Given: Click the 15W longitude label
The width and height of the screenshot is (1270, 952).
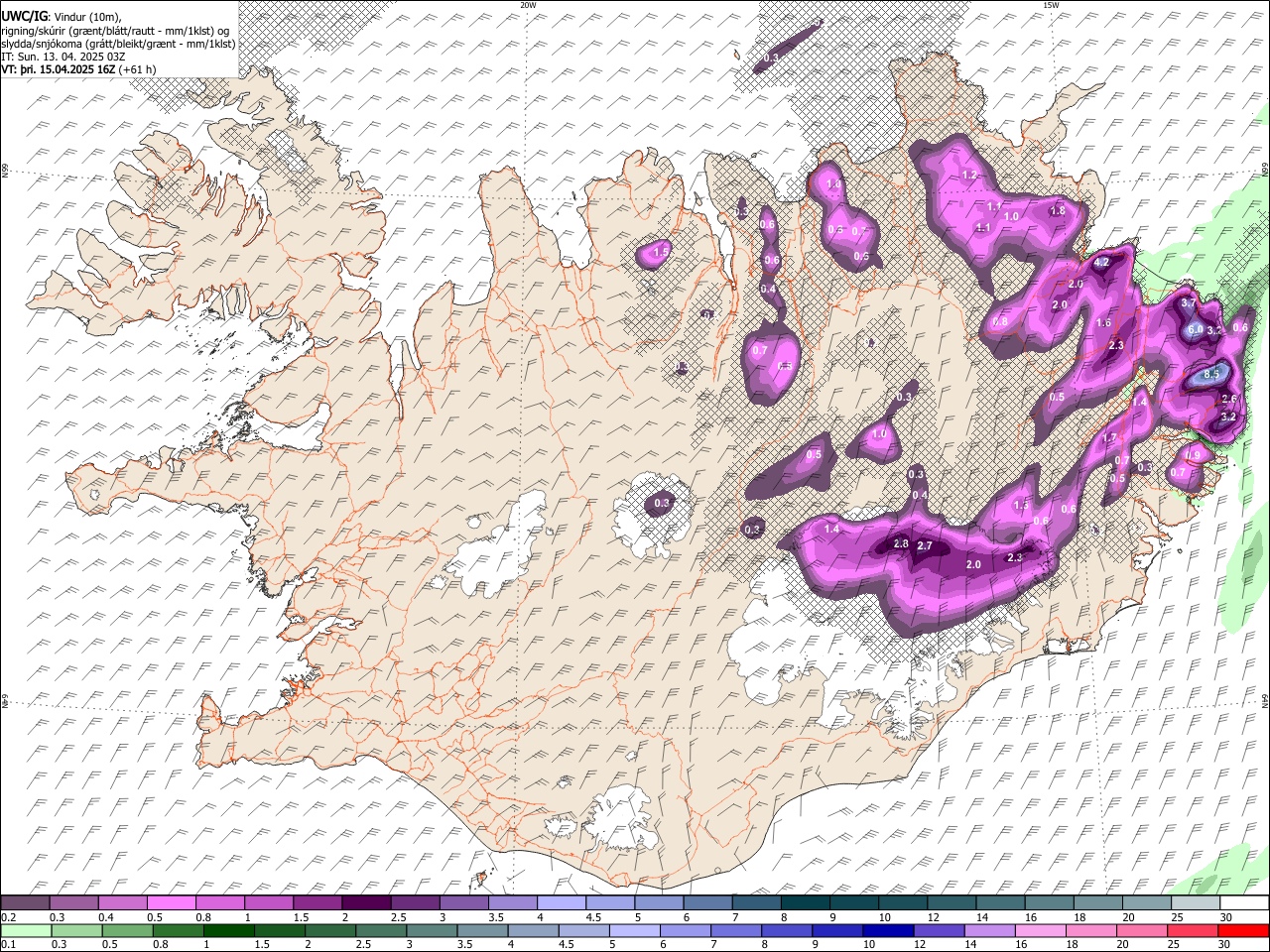Looking at the screenshot, I should tap(1050, 5).
